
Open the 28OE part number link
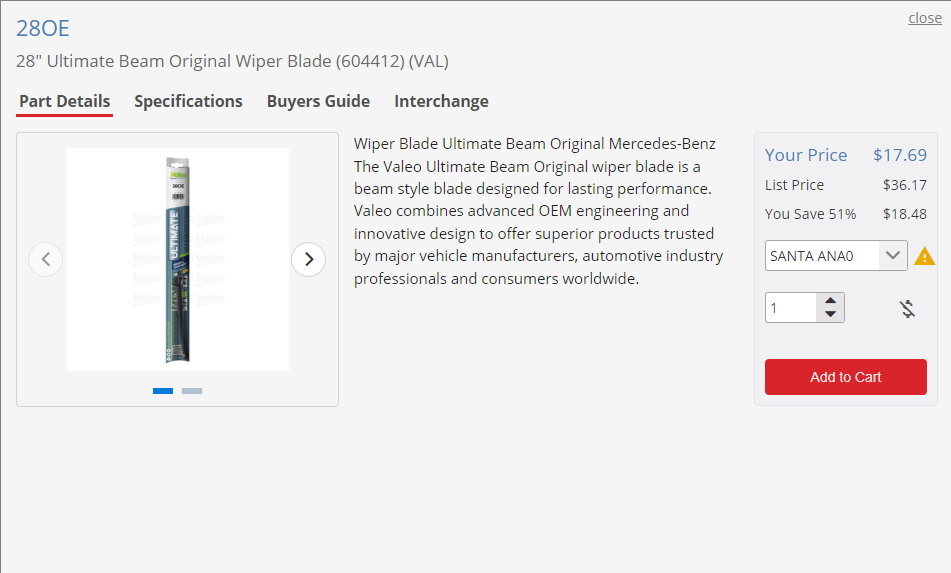click(x=42, y=28)
